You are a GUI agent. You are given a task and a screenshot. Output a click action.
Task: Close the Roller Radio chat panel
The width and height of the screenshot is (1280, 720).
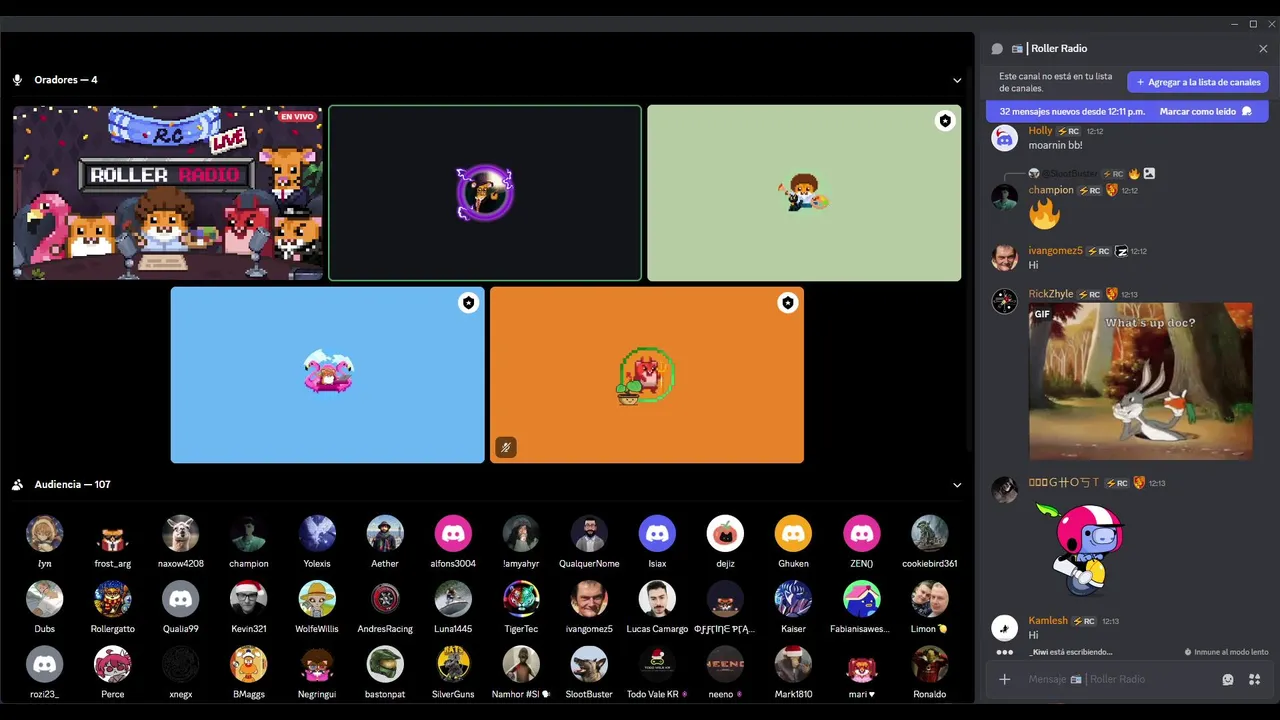pyautogui.click(x=1263, y=48)
